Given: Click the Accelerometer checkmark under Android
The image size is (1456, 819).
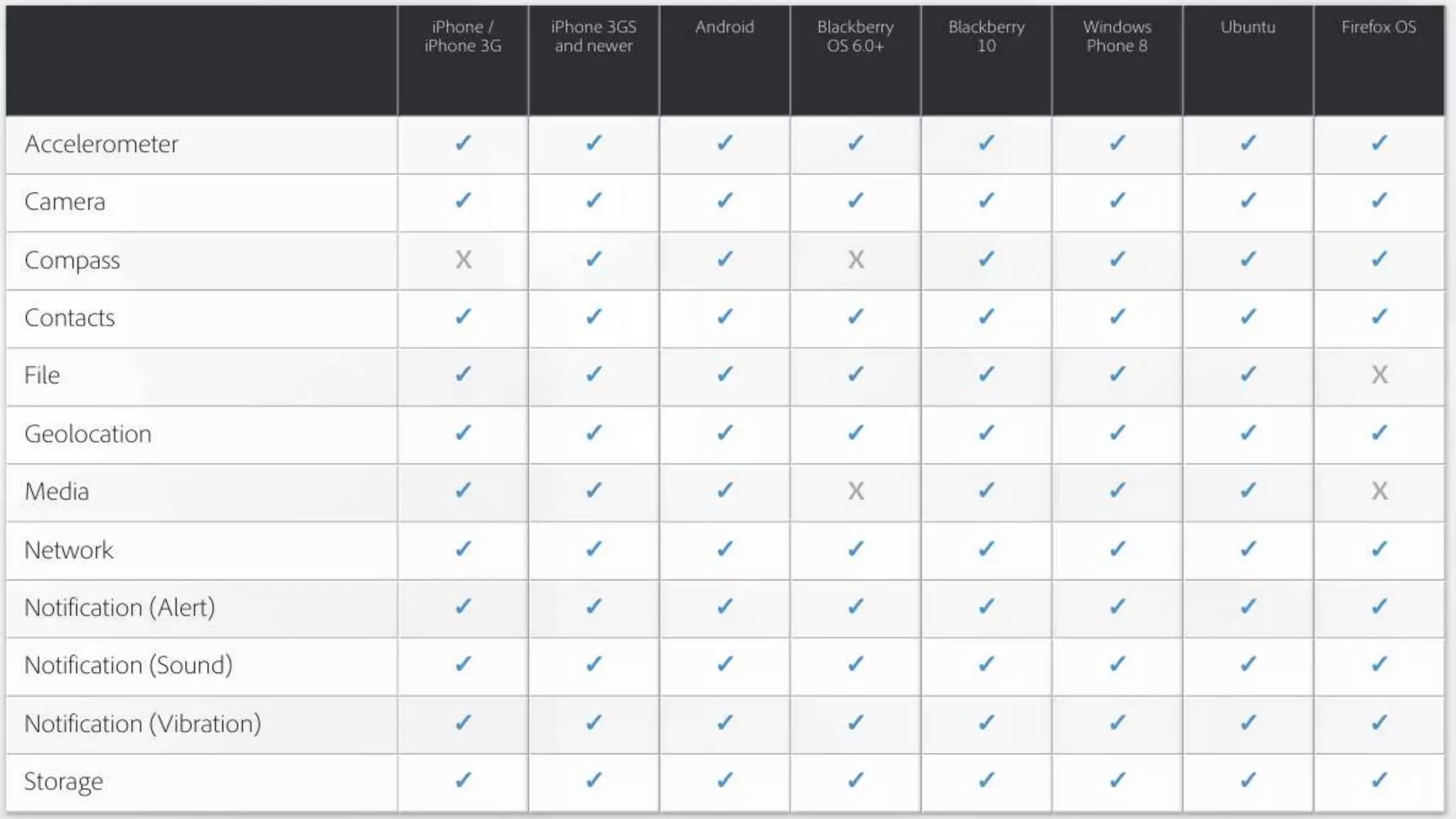Looking at the screenshot, I should [x=724, y=143].
